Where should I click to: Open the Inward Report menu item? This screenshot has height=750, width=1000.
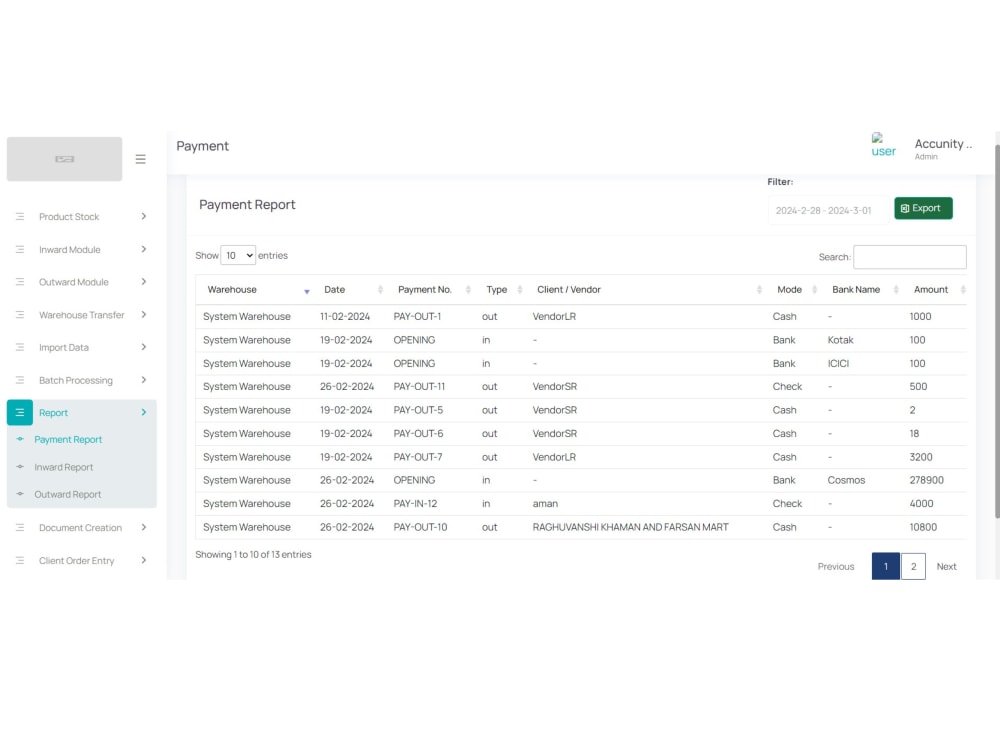[x=62, y=467]
